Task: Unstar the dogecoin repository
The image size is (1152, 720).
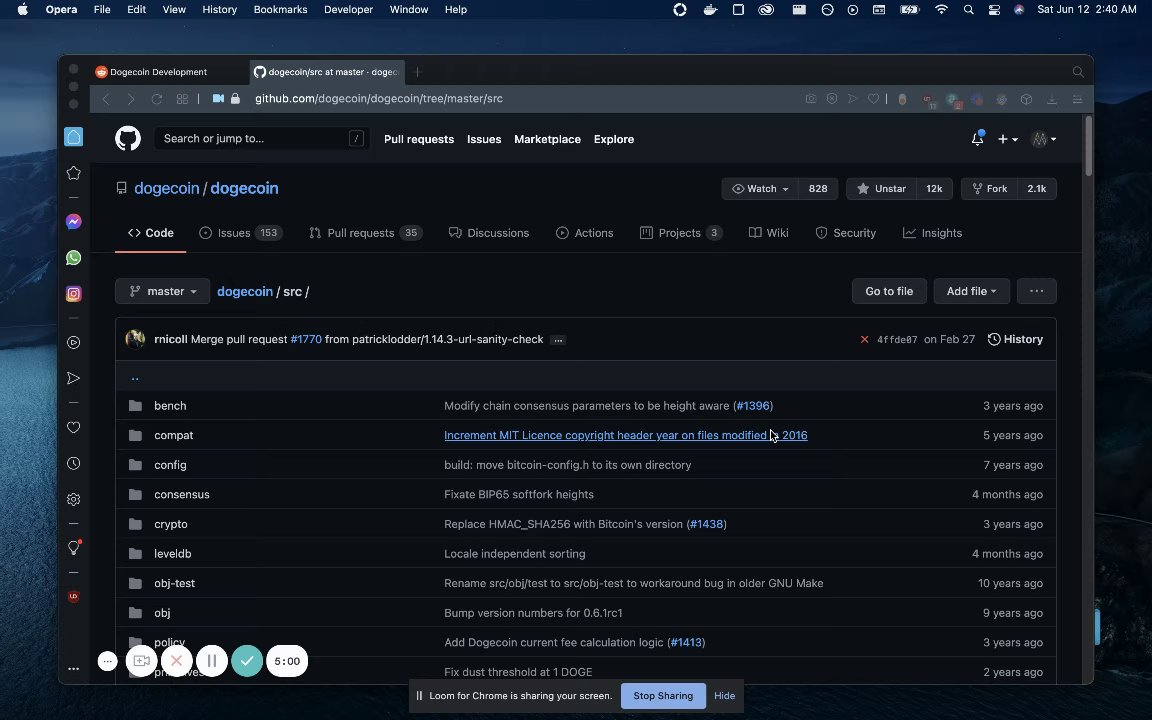Action: point(881,189)
